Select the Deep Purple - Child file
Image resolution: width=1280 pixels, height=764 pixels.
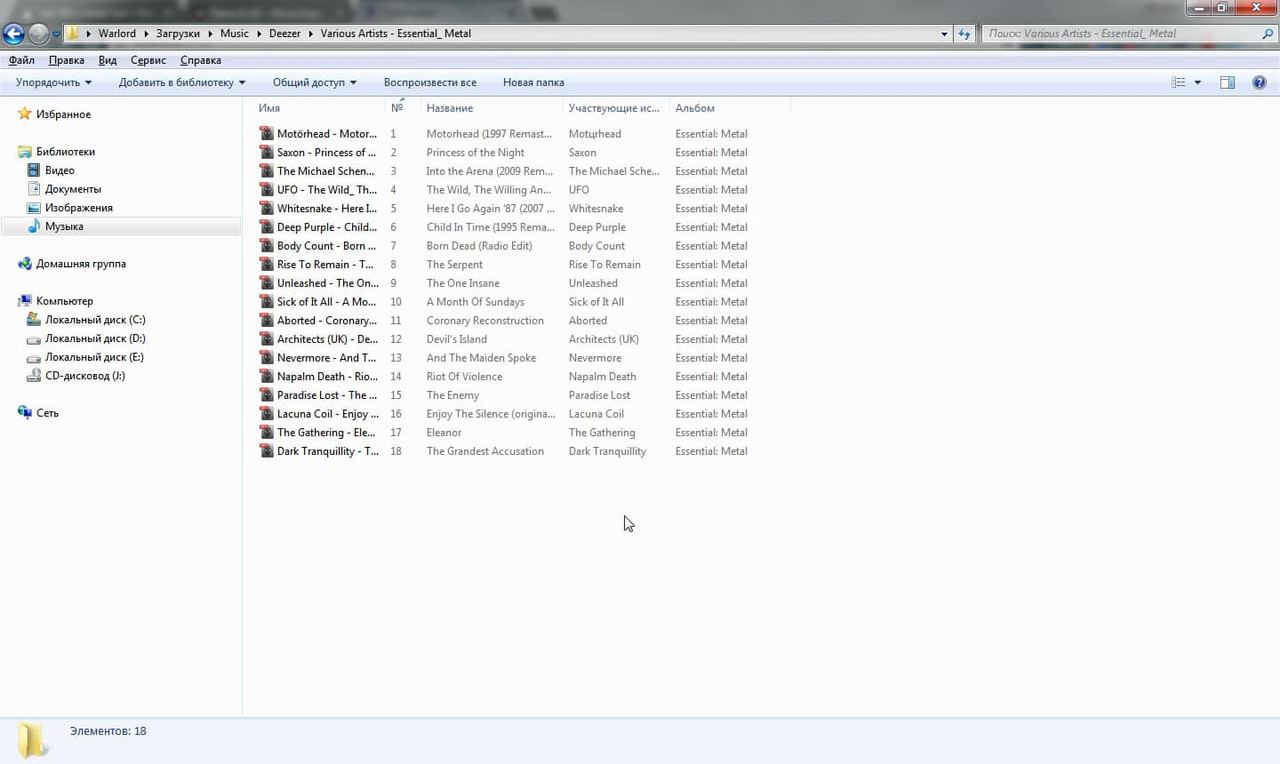[319, 228]
